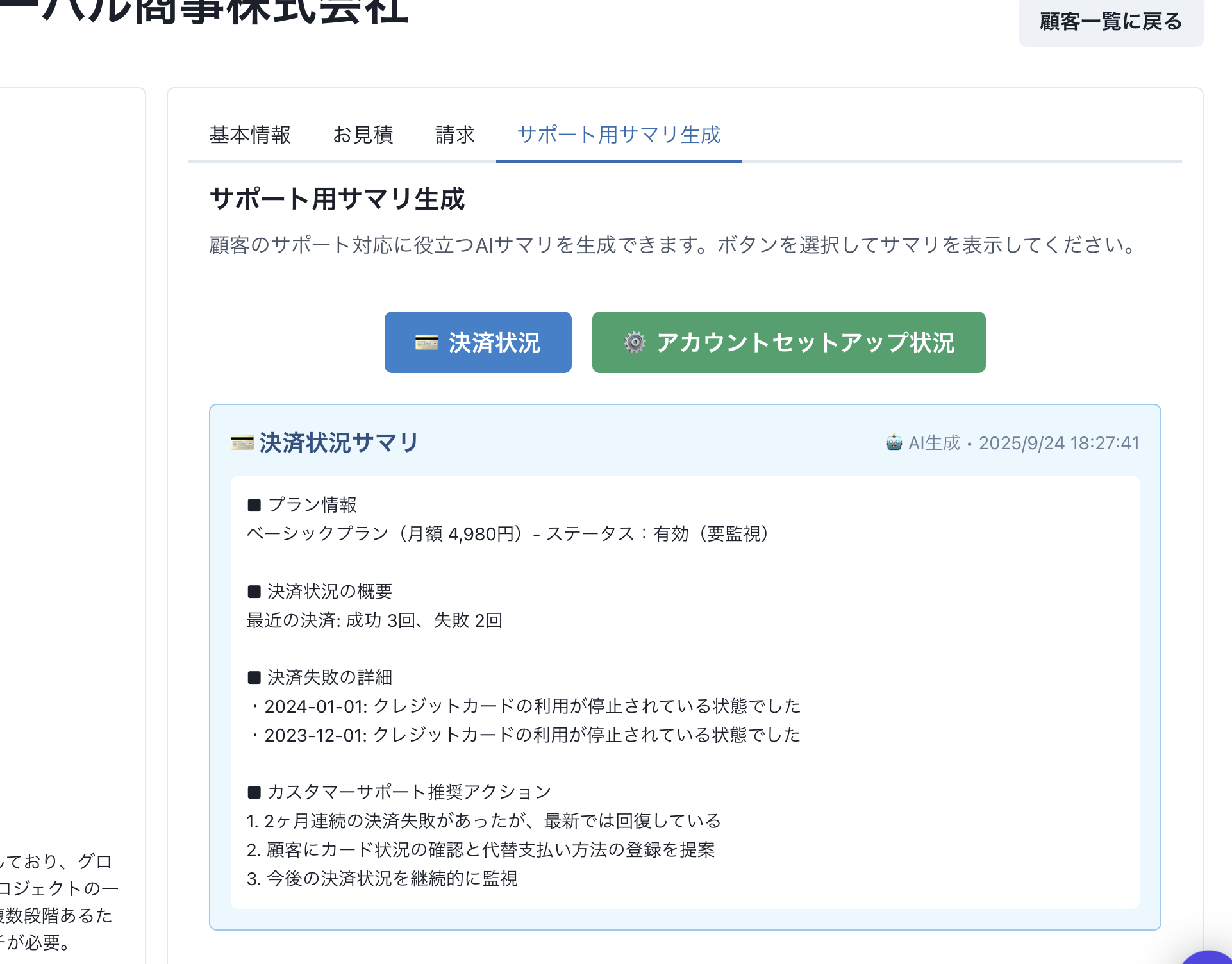Open the お見積 tab
The image size is (1232, 964).
(x=363, y=135)
